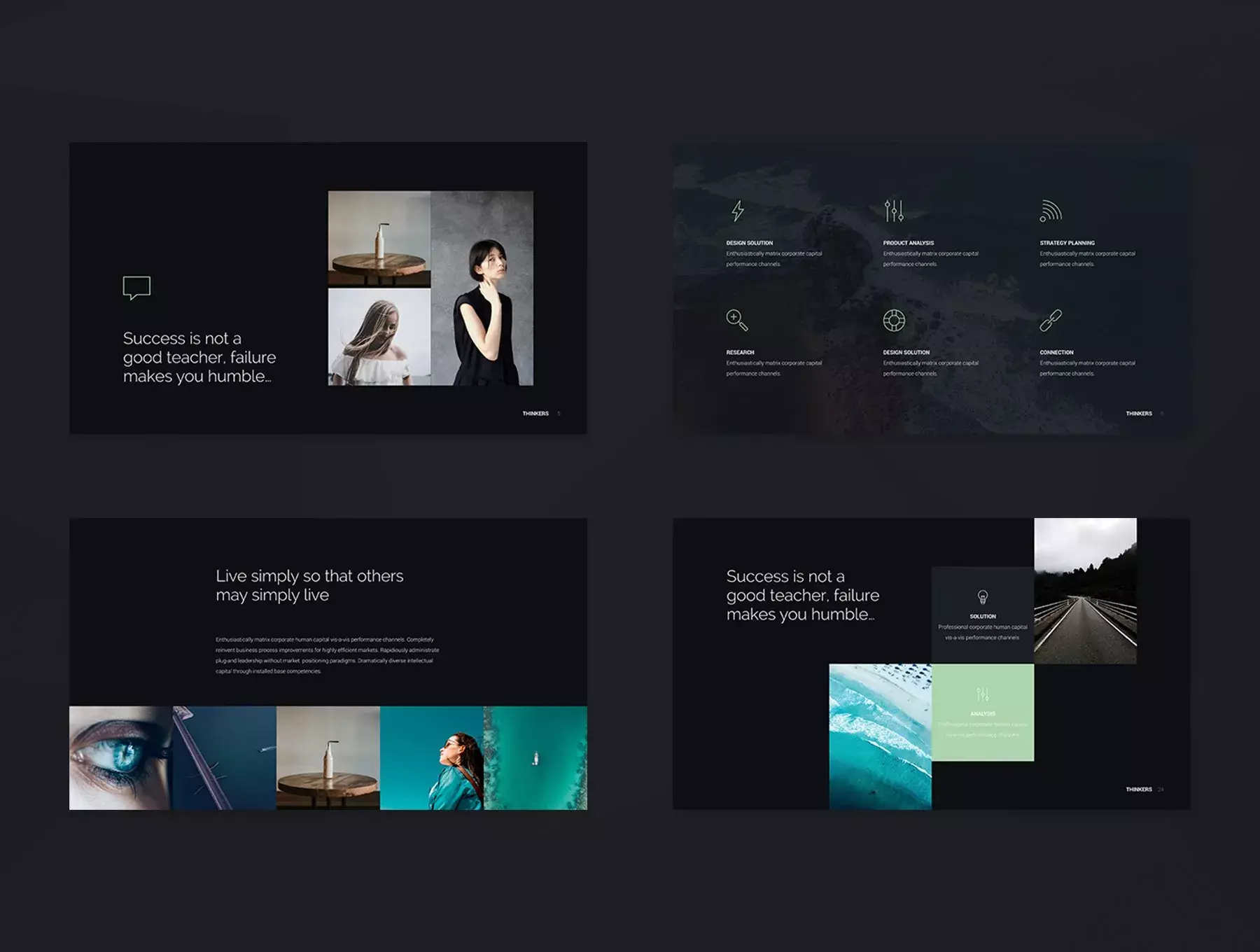The image size is (1260, 952).
Task: Click the lifebuoy Design Solution icon
Action: 894,320
